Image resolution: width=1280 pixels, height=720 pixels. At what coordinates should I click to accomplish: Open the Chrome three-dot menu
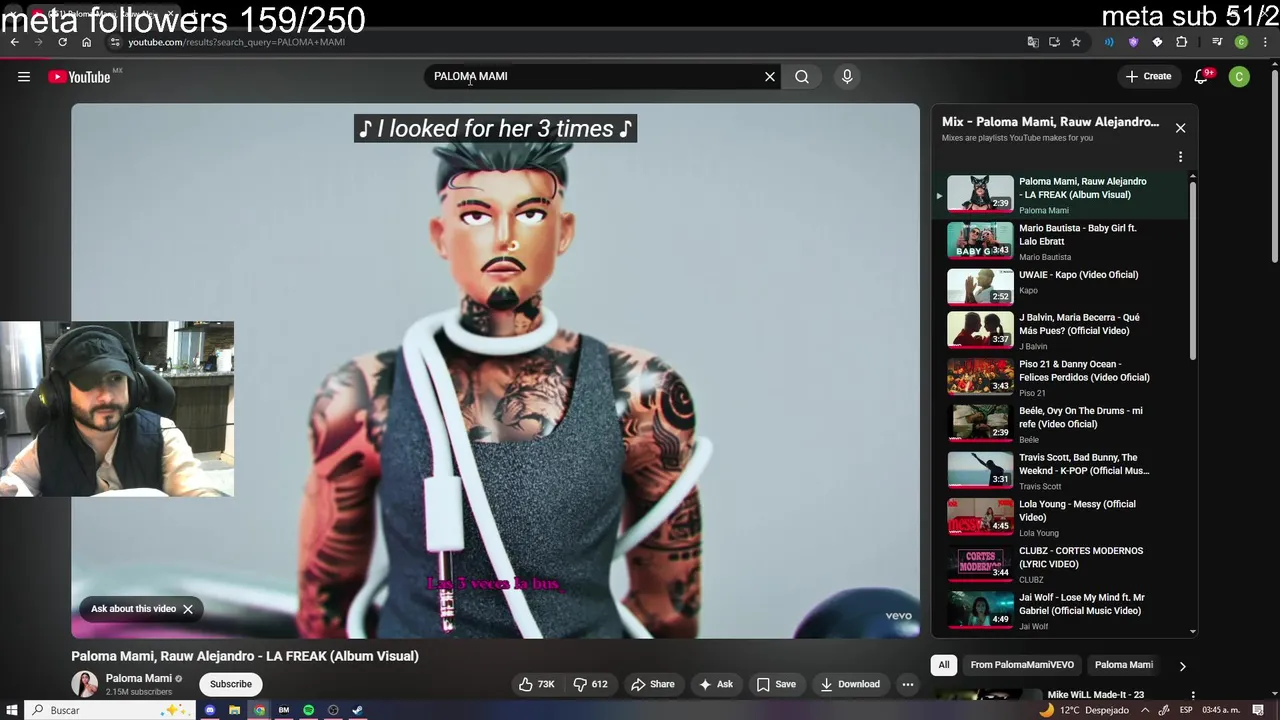click(x=1265, y=42)
